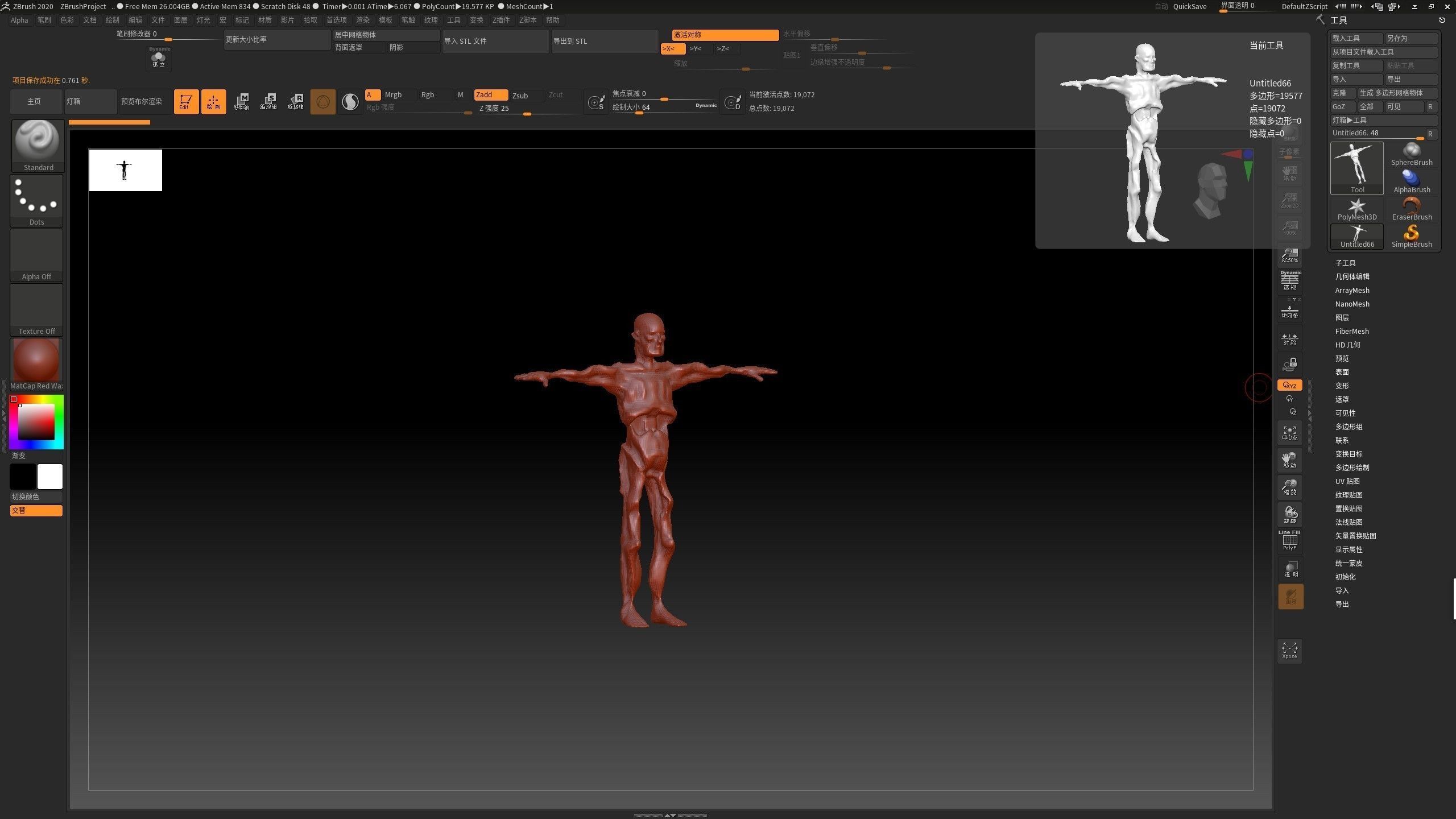1456x819 pixels.
Task: Toggle Activate Symmetry (激活对称)
Action: click(x=725, y=35)
